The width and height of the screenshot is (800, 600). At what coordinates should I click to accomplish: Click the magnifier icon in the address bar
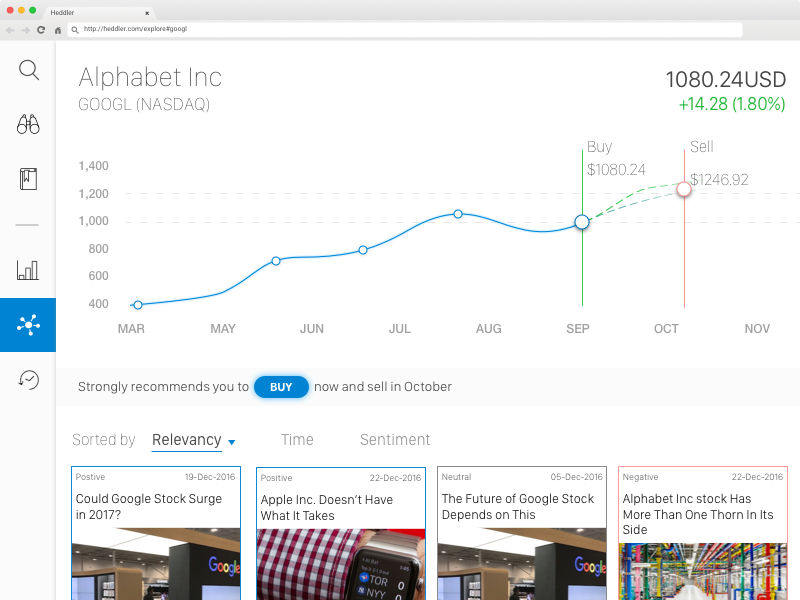click(75, 30)
